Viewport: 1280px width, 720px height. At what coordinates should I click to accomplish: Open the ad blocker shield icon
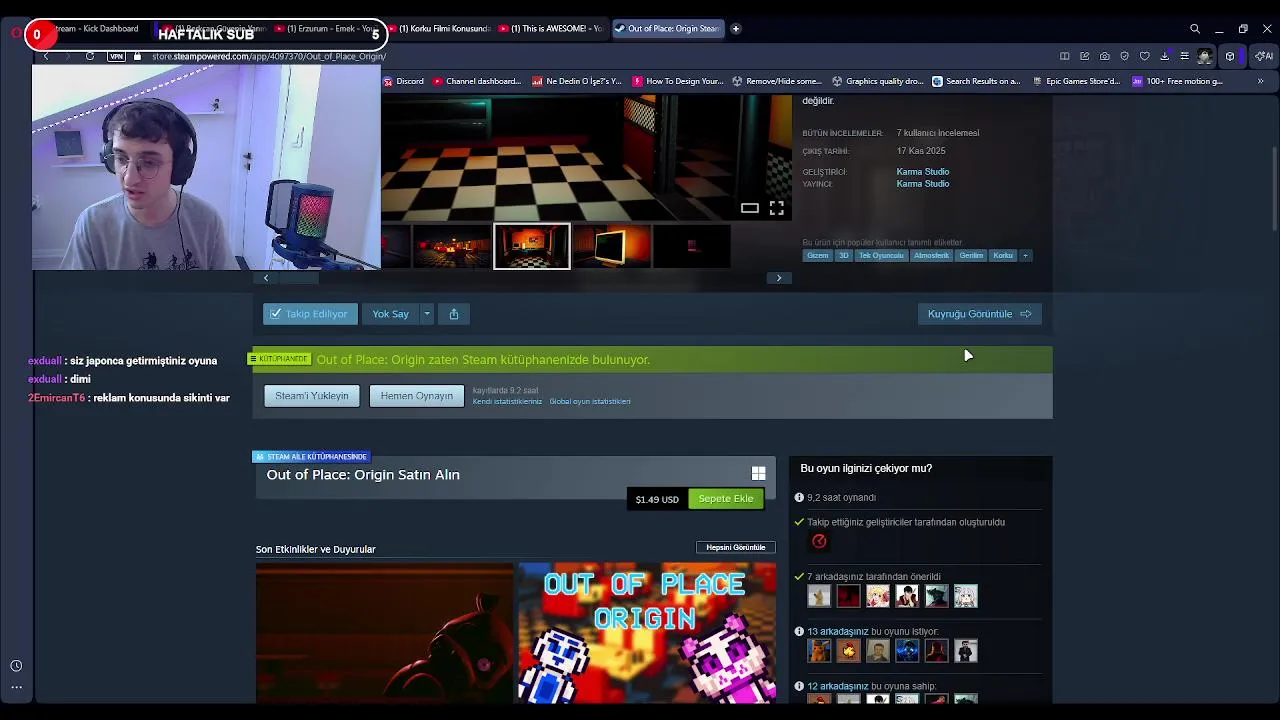tap(1124, 56)
